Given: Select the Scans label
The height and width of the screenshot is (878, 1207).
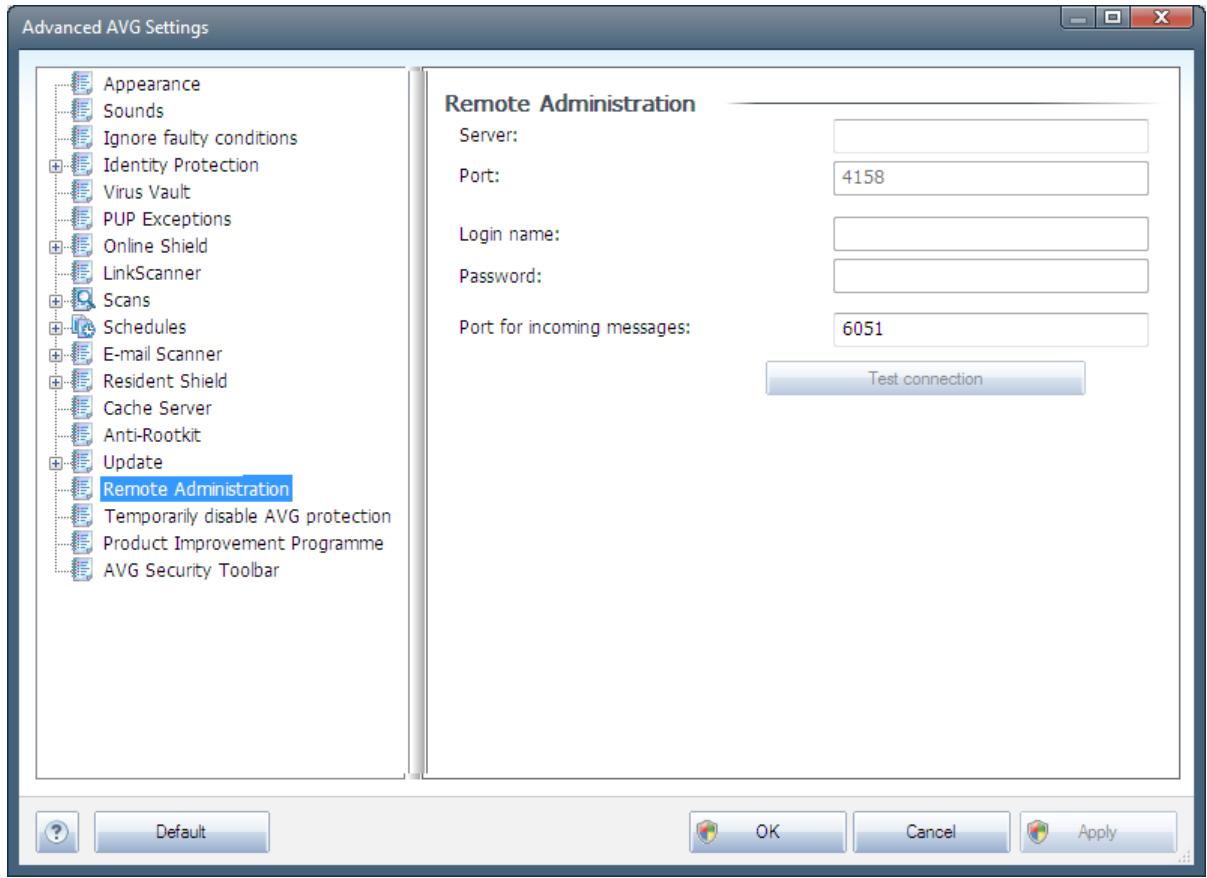Looking at the screenshot, I should [126, 300].
